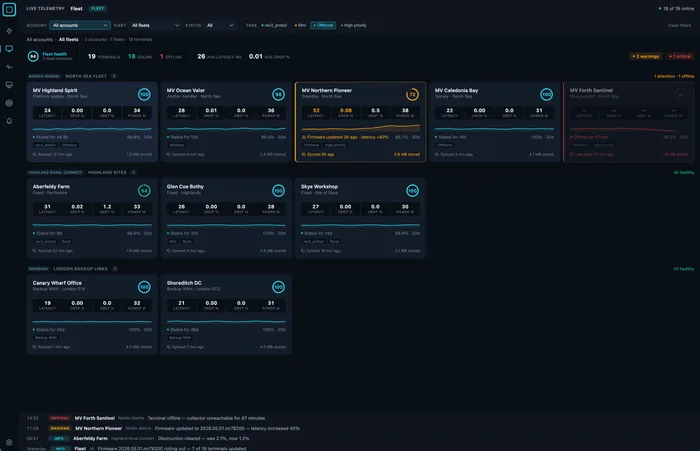Open the globe-style sidebar icon
The image size is (700, 451).
(x=9, y=103)
